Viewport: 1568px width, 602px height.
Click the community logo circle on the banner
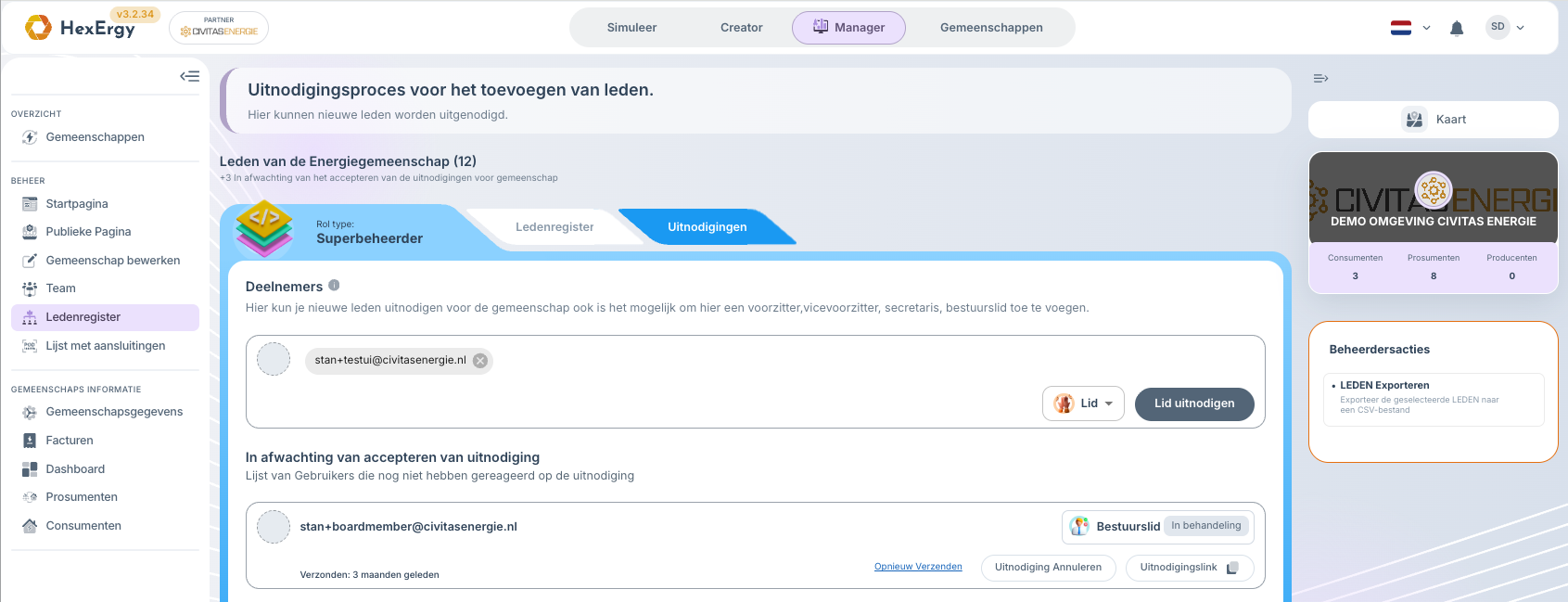pos(1434,190)
